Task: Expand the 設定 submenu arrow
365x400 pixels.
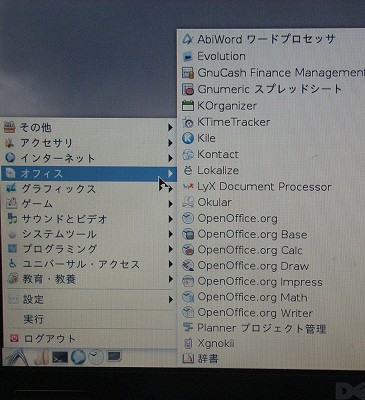Action: pyautogui.click(x=170, y=299)
